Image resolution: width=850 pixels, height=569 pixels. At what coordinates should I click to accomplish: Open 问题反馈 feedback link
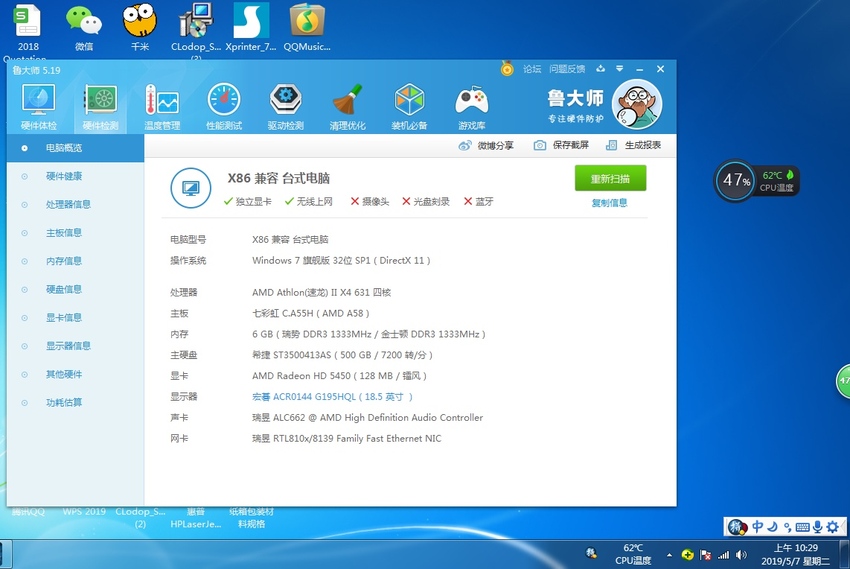point(566,69)
